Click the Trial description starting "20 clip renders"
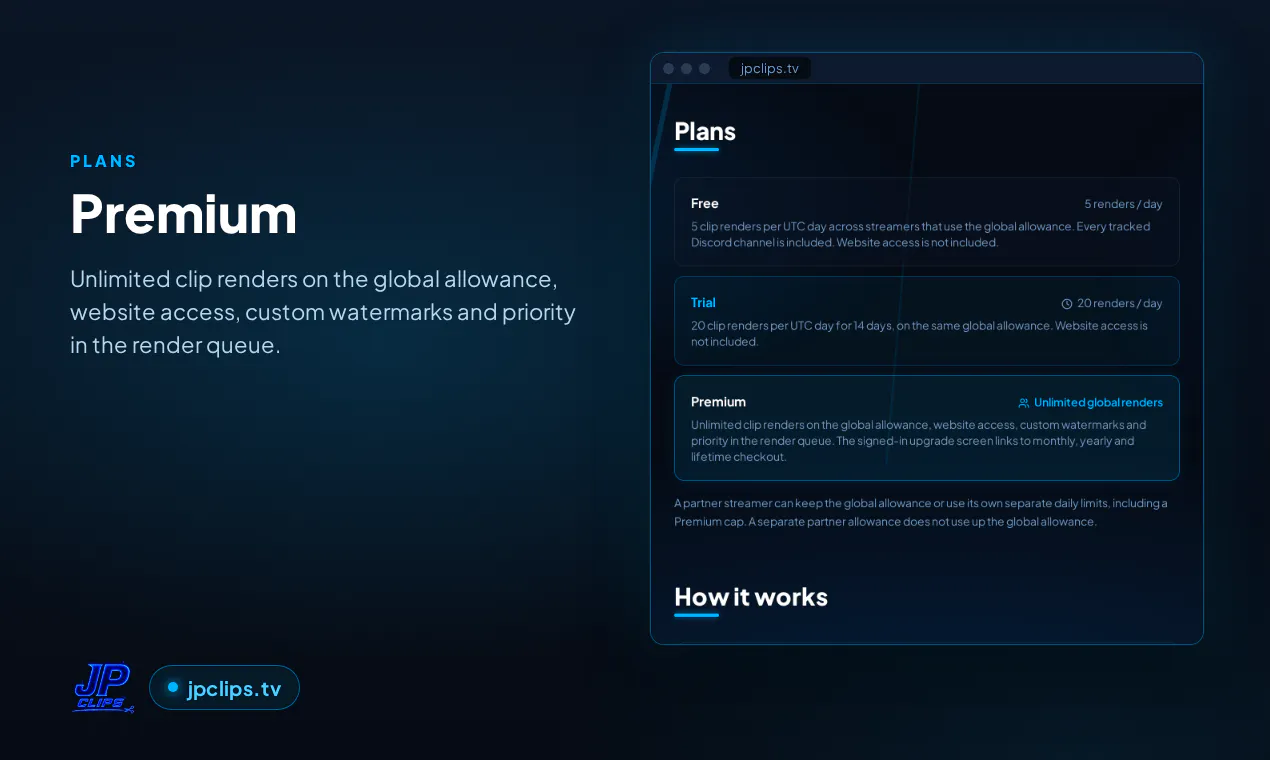The height and width of the screenshot is (760, 1270). (x=920, y=333)
